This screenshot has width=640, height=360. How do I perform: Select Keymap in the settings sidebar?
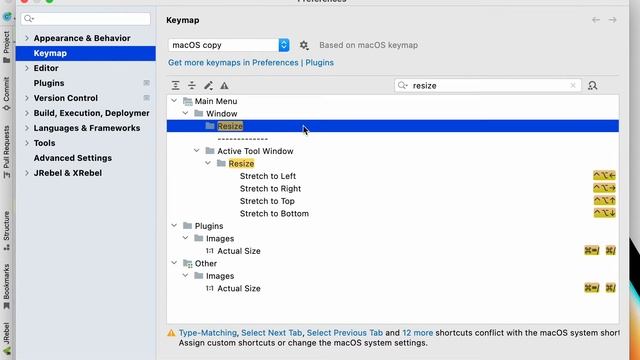point(86,53)
